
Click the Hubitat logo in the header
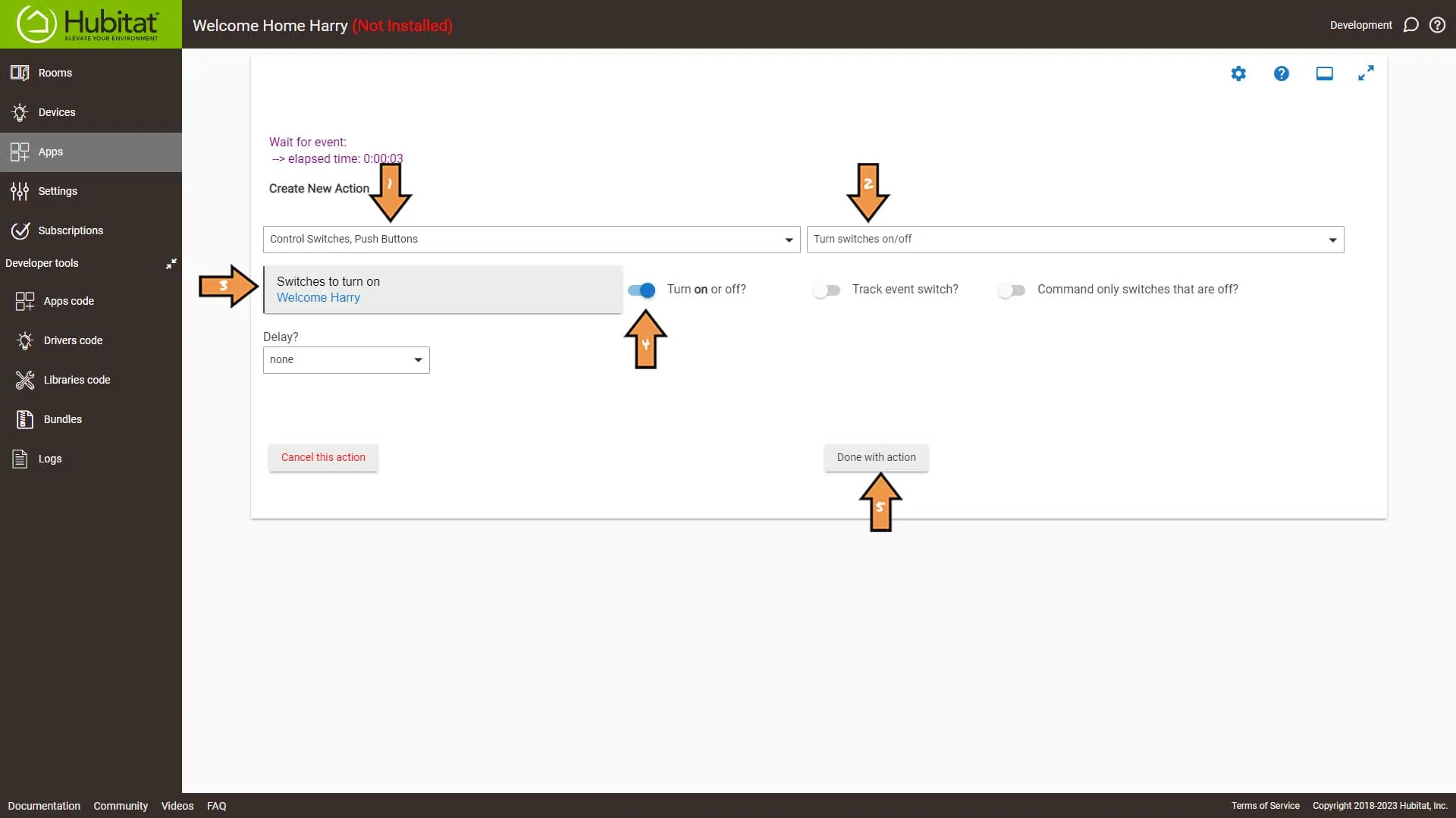[89, 24]
